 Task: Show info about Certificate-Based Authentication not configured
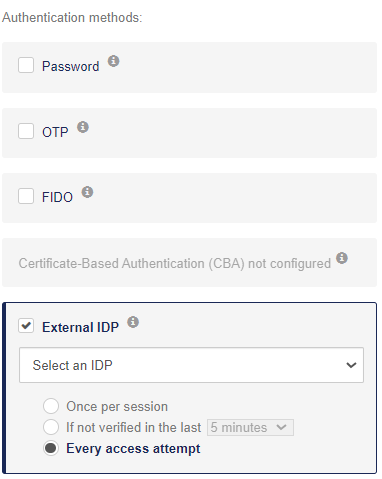click(x=342, y=258)
